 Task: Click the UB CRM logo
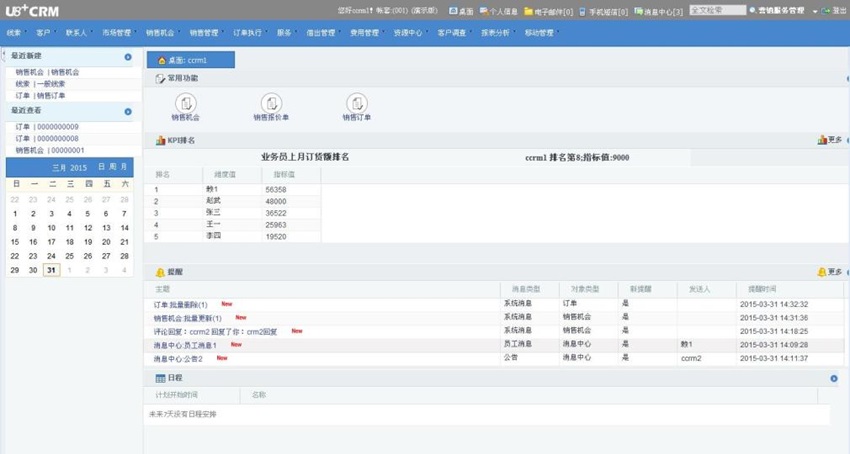[x=32, y=10]
